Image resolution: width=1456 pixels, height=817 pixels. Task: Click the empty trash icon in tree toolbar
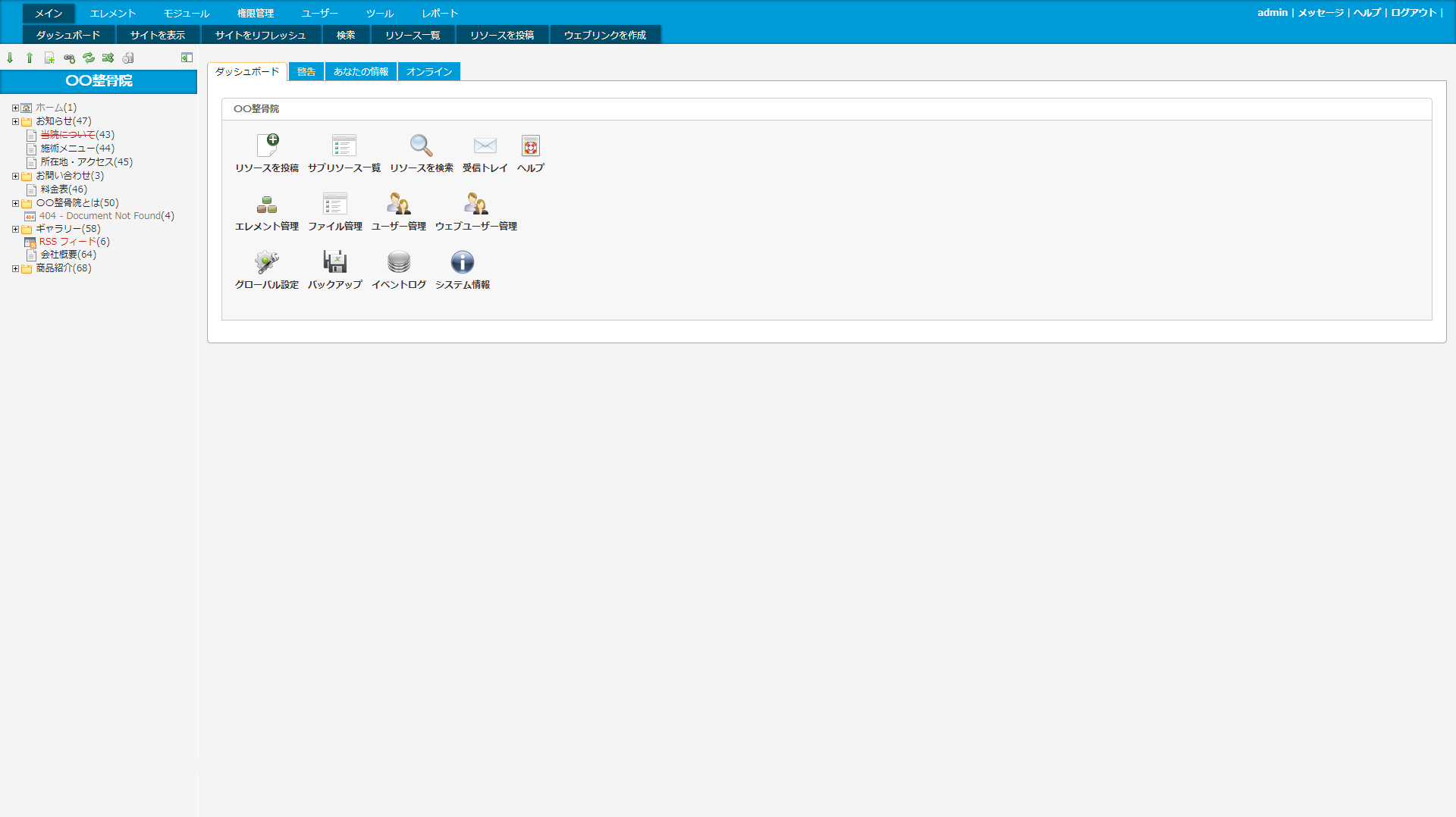tap(128, 58)
